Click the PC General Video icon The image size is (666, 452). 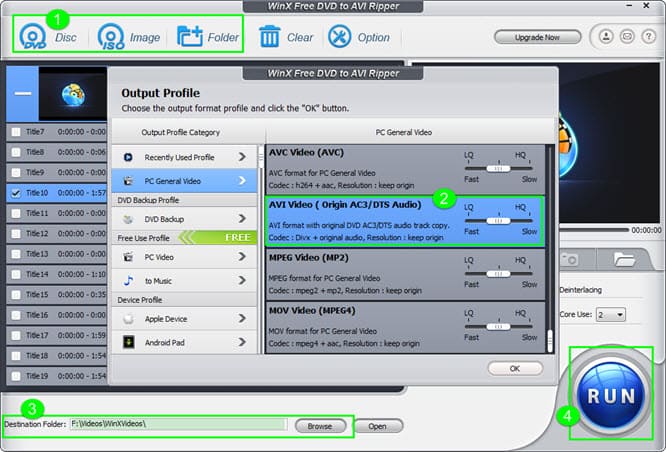click(x=128, y=181)
